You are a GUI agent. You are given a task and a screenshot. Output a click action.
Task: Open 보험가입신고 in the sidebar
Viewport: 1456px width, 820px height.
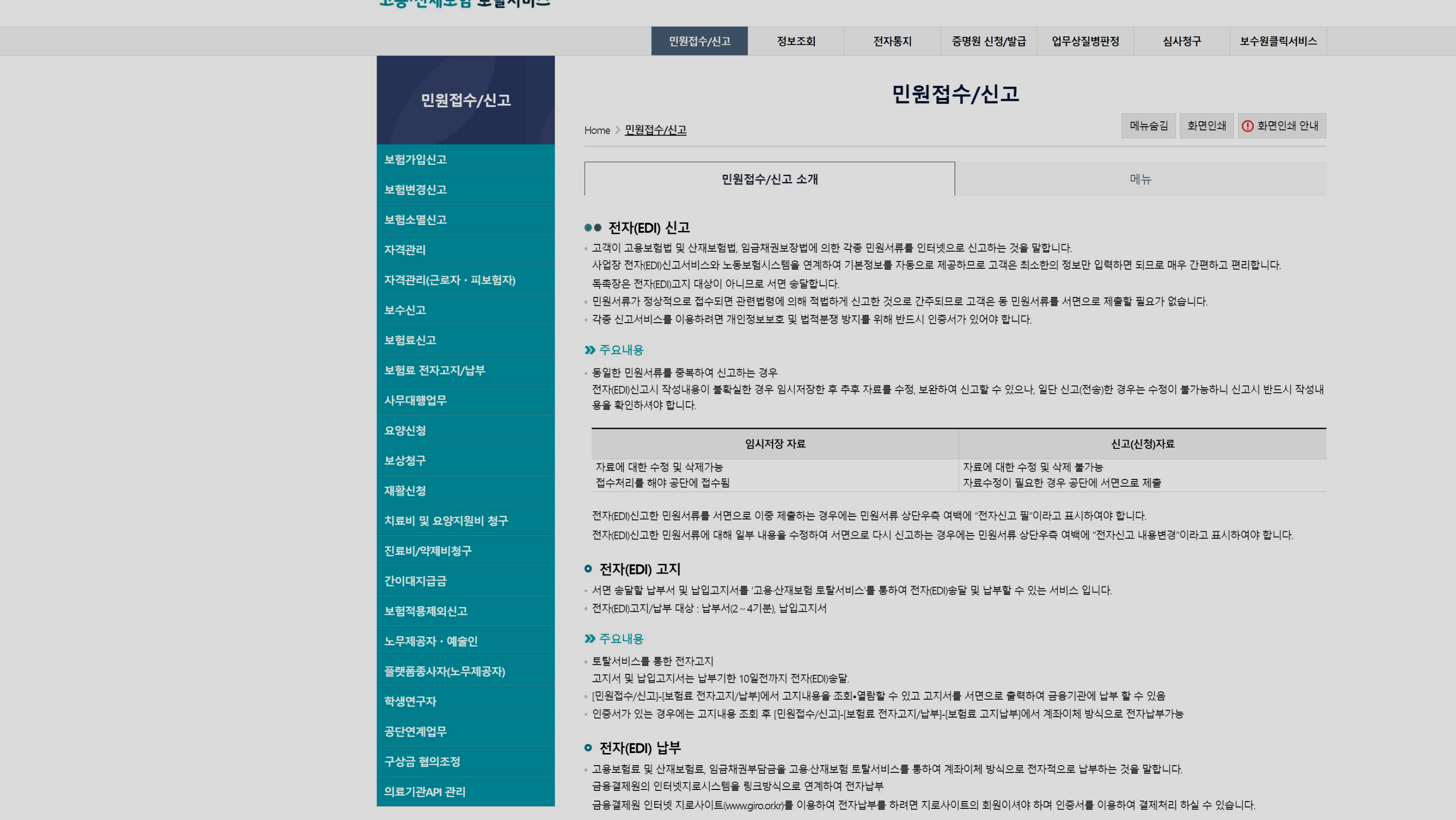tap(415, 159)
